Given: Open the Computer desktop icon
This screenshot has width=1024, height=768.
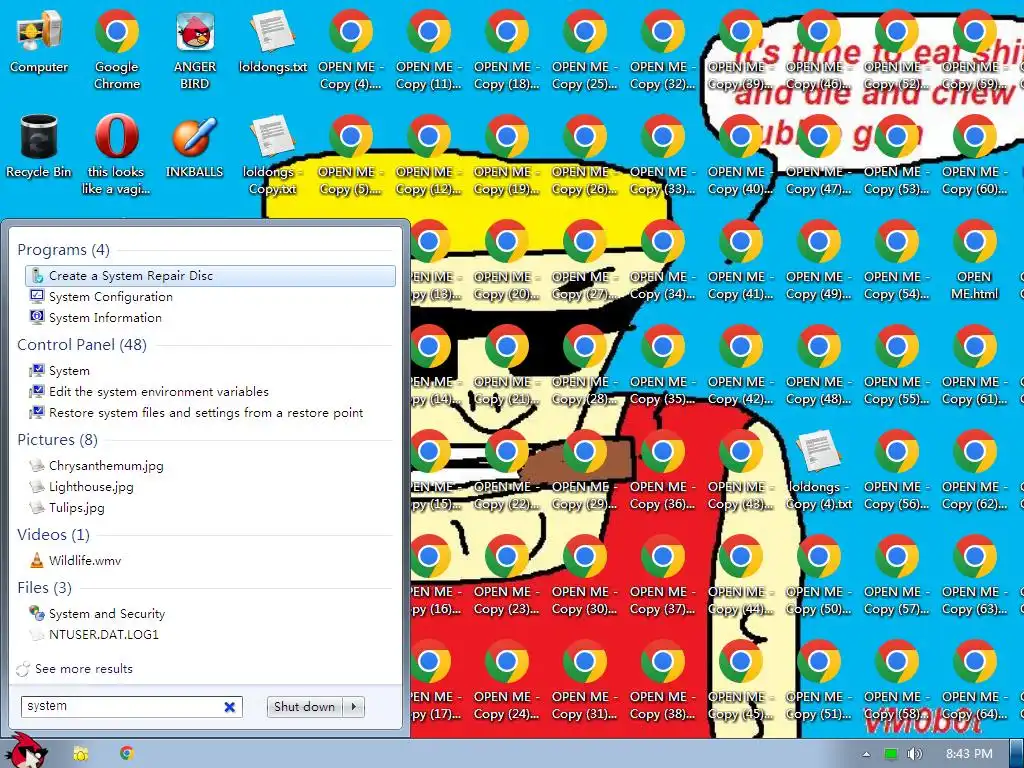Looking at the screenshot, I should tap(39, 41).
